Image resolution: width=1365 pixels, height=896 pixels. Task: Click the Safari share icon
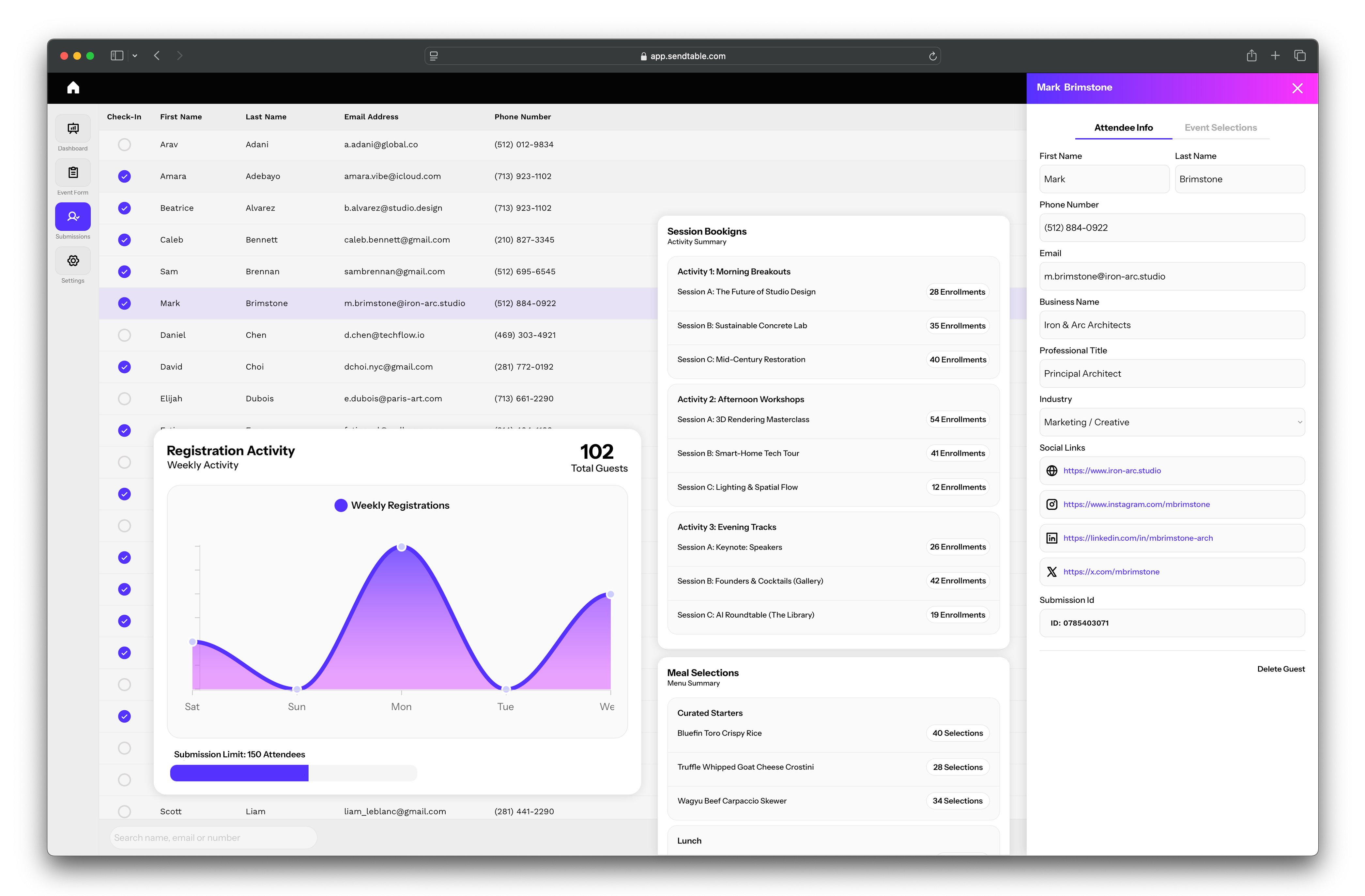pos(1251,56)
